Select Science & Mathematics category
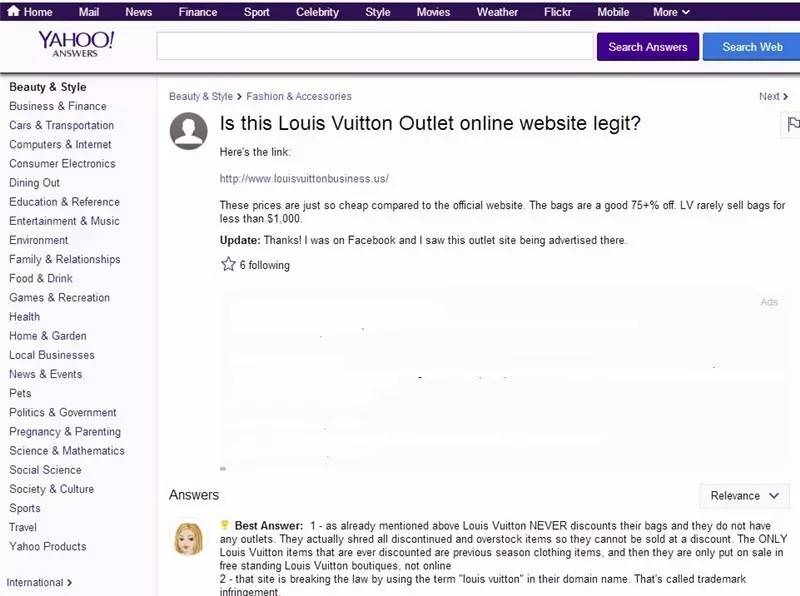Screen dimensions: 800x596 pyautogui.click(x=67, y=451)
